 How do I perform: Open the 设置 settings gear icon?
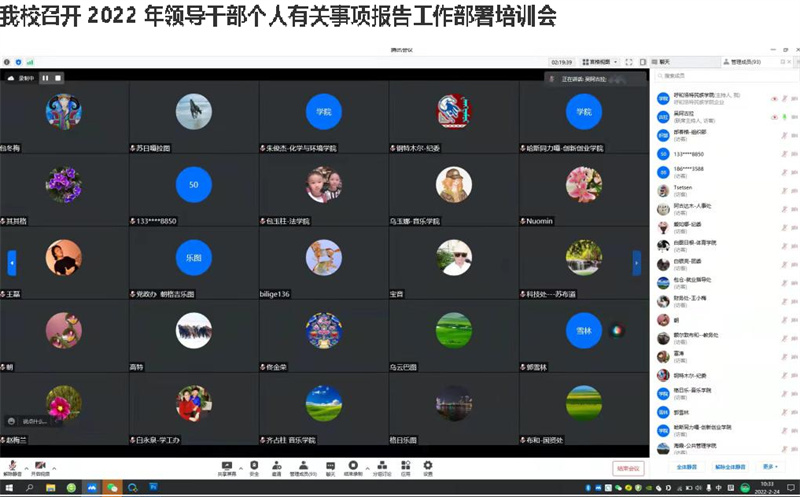(428, 466)
